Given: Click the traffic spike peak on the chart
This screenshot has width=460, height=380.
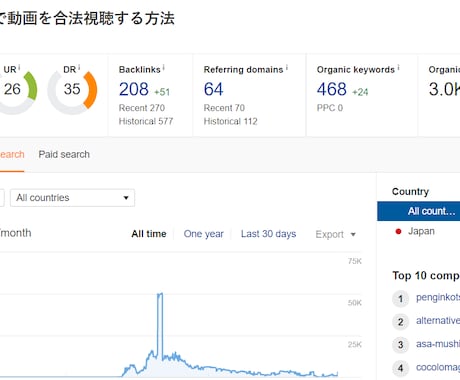Looking at the screenshot, I should click(160, 294).
